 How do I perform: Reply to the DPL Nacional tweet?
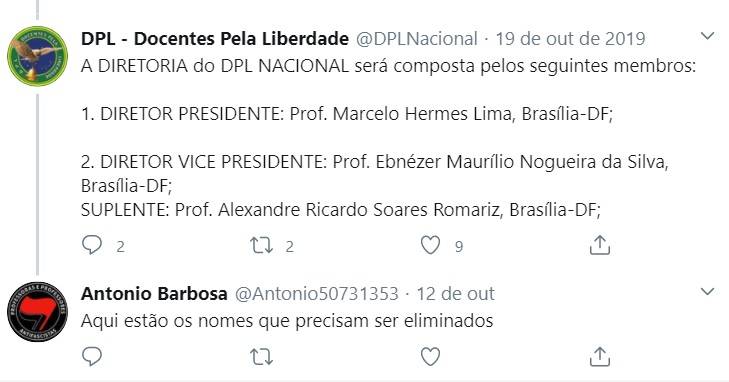pyautogui.click(x=92, y=245)
